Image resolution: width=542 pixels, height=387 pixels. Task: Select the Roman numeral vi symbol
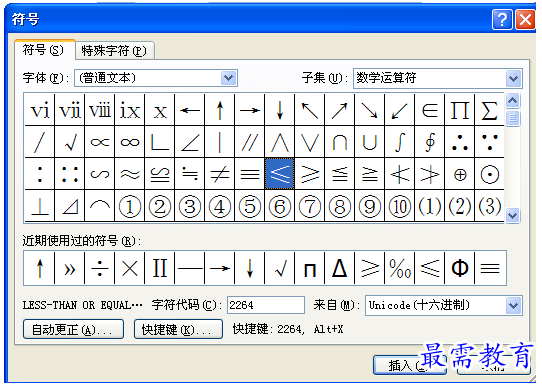click(39, 111)
